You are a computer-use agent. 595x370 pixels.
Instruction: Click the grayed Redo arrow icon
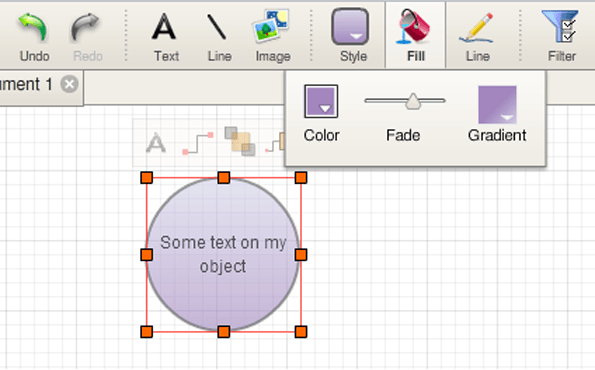(x=85, y=27)
